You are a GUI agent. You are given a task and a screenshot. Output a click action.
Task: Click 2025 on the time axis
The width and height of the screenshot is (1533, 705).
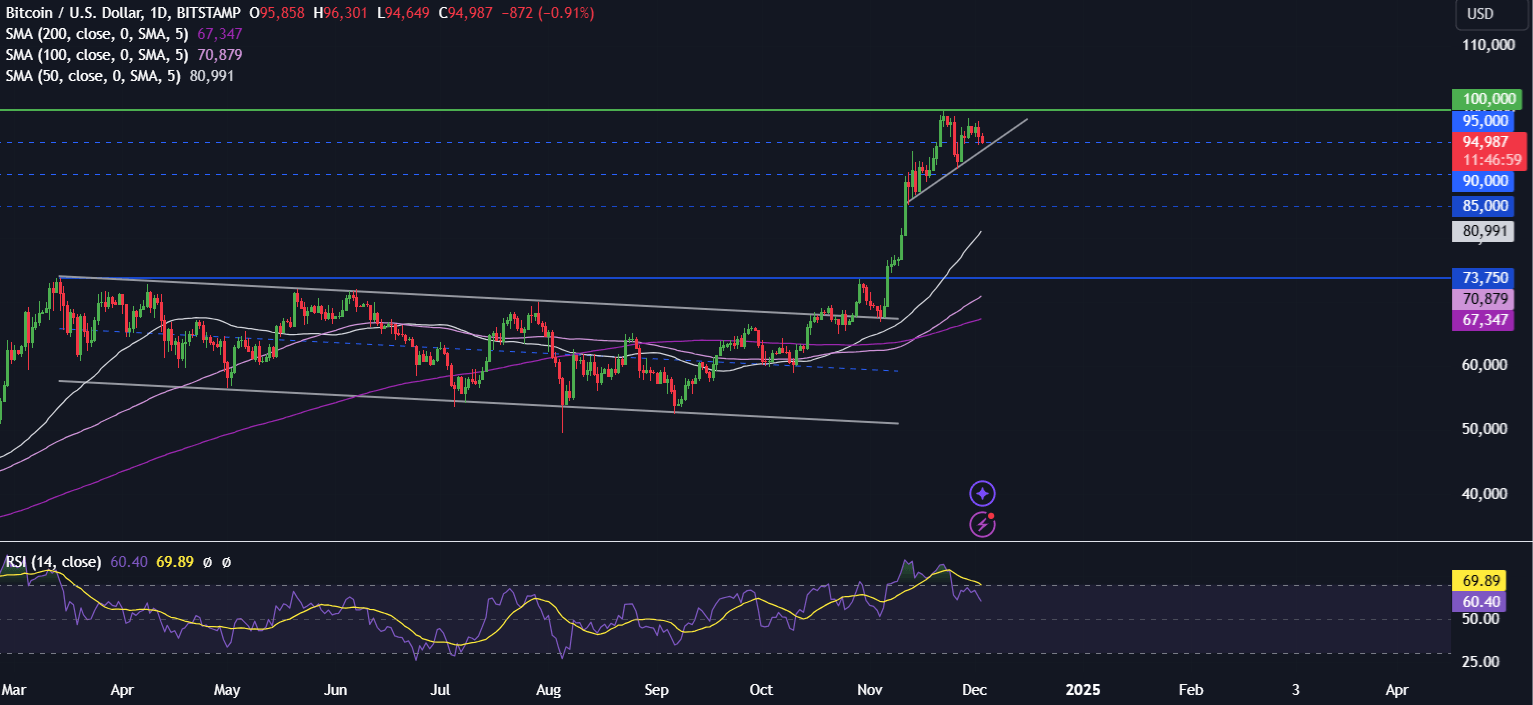[1084, 690]
